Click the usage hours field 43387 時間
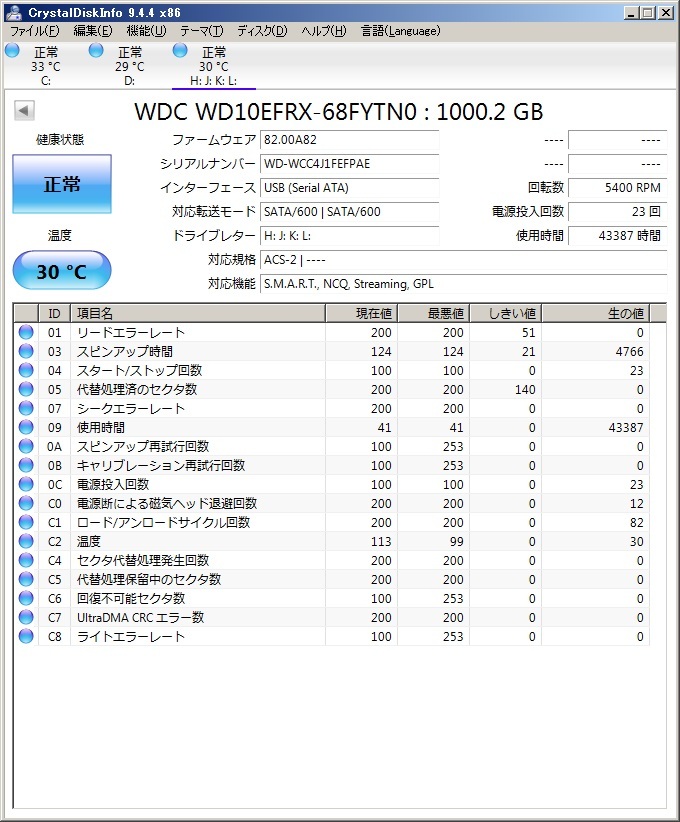The height and width of the screenshot is (822, 680). pyautogui.click(x=618, y=236)
